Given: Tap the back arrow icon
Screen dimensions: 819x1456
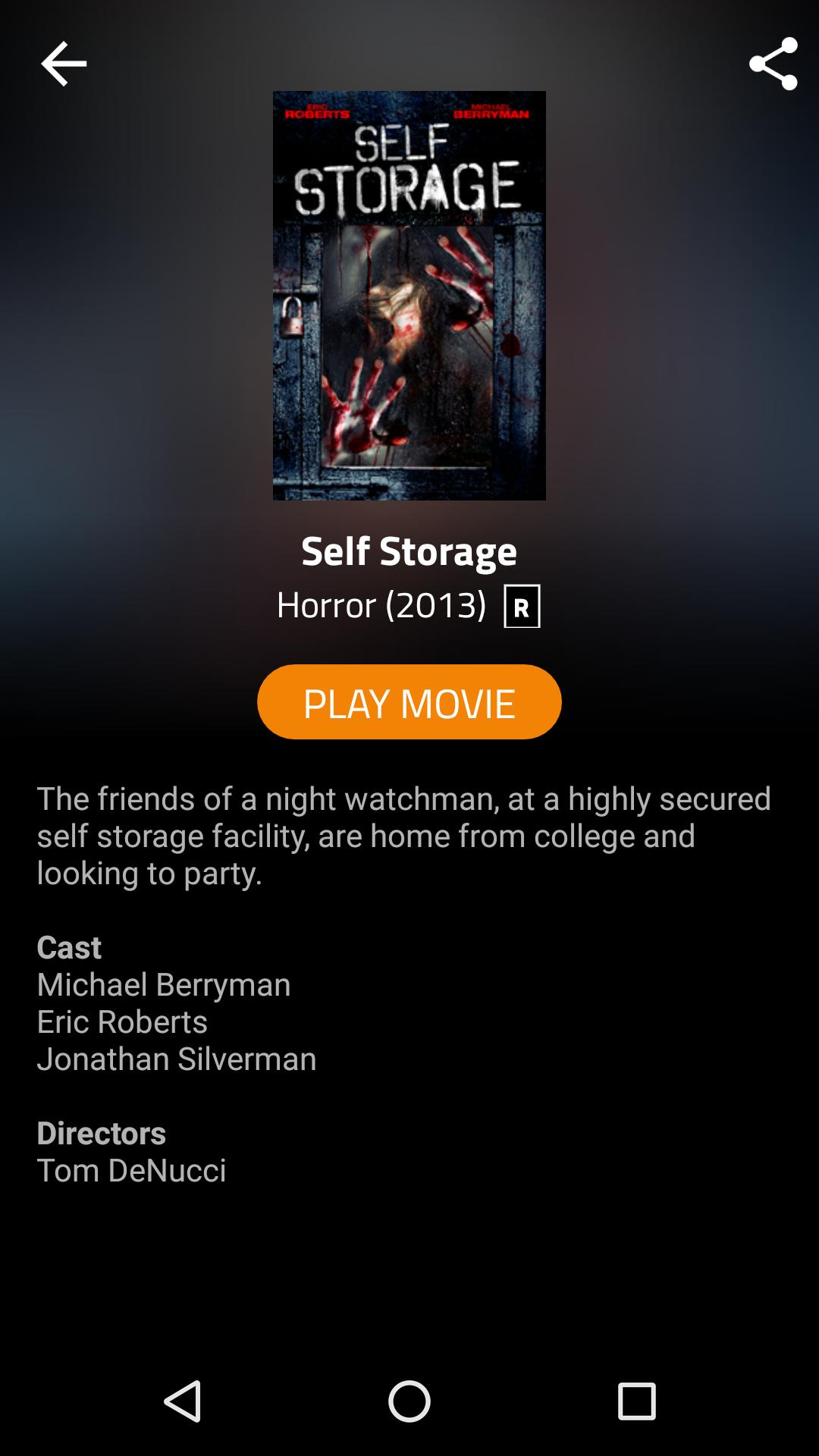Looking at the screenshot, I should [64, 64].
